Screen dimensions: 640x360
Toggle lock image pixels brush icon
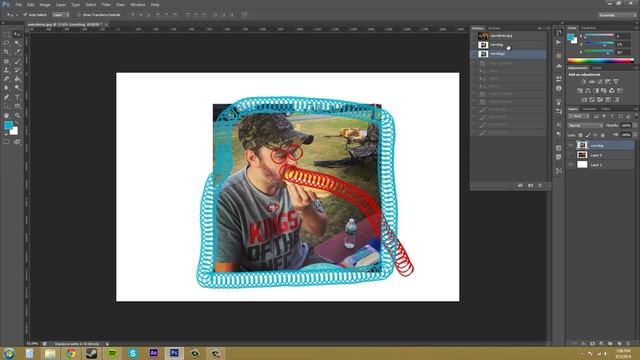coord(588,135)
